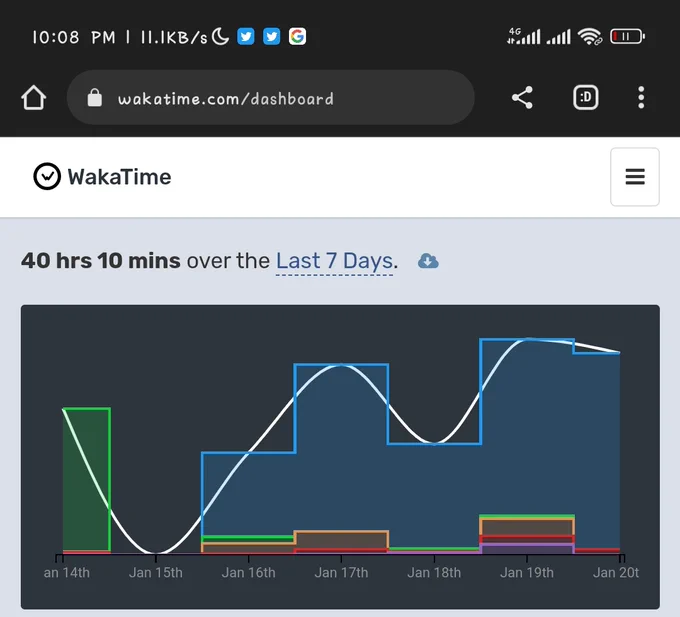Click the Jan 17th axis label

point(341,573)
